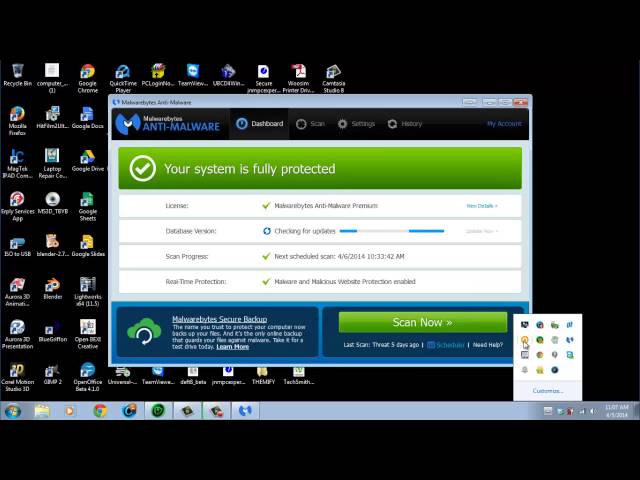The width and height of the screenshot is (640, 480).
Task: Select the Google Drive desktop icon
Action: click(x=88, y=160)
